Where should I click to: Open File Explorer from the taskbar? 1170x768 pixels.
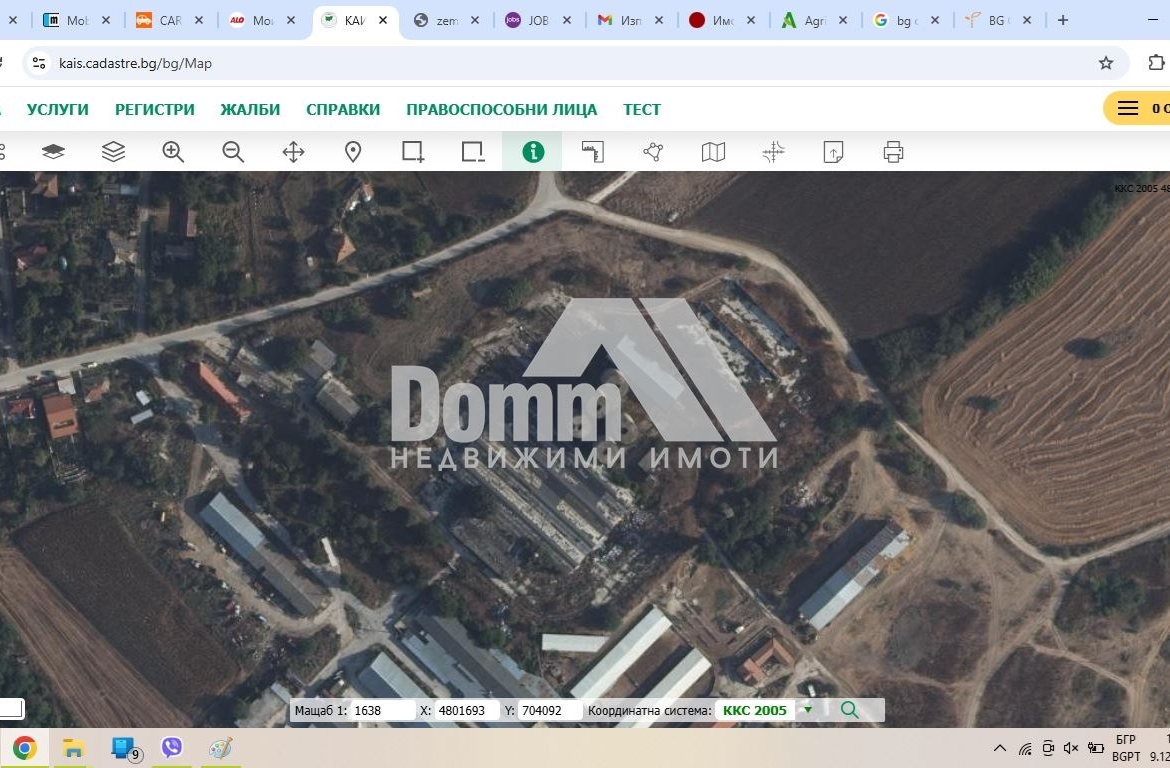[x=73, y=747]
